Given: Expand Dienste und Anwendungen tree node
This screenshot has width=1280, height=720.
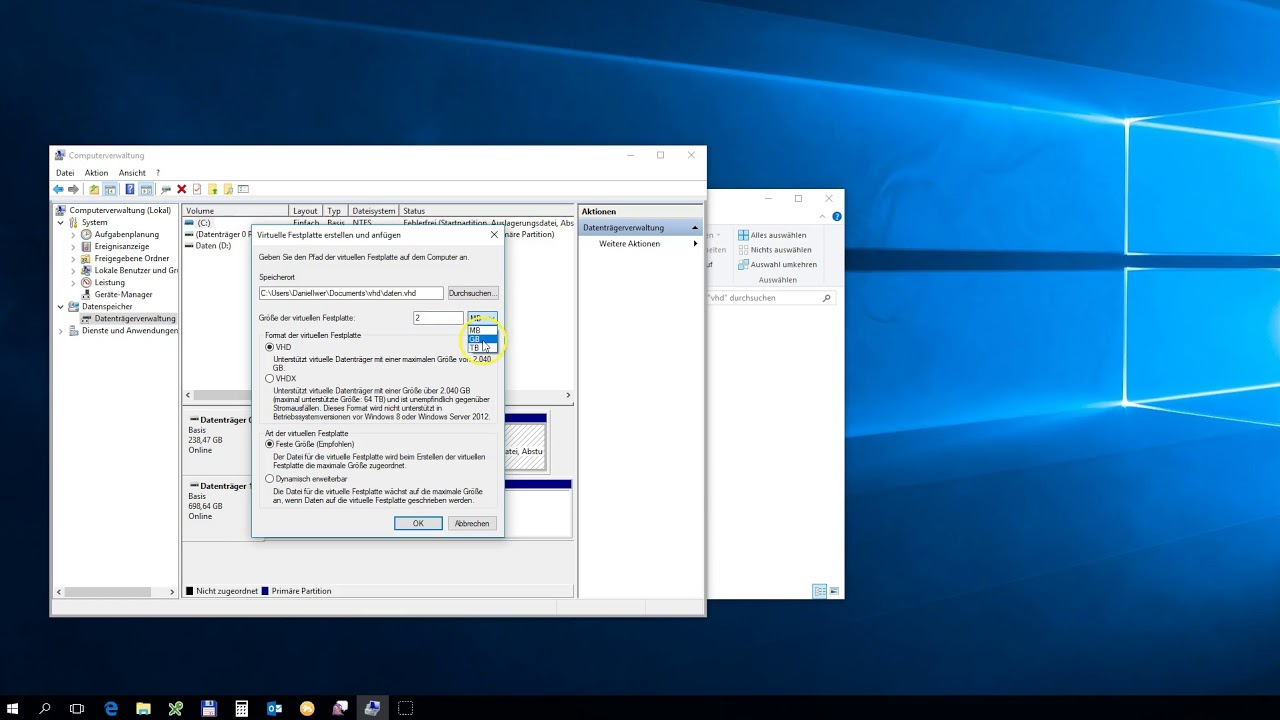Looking at the screenshot, I should tap(61, 331).
